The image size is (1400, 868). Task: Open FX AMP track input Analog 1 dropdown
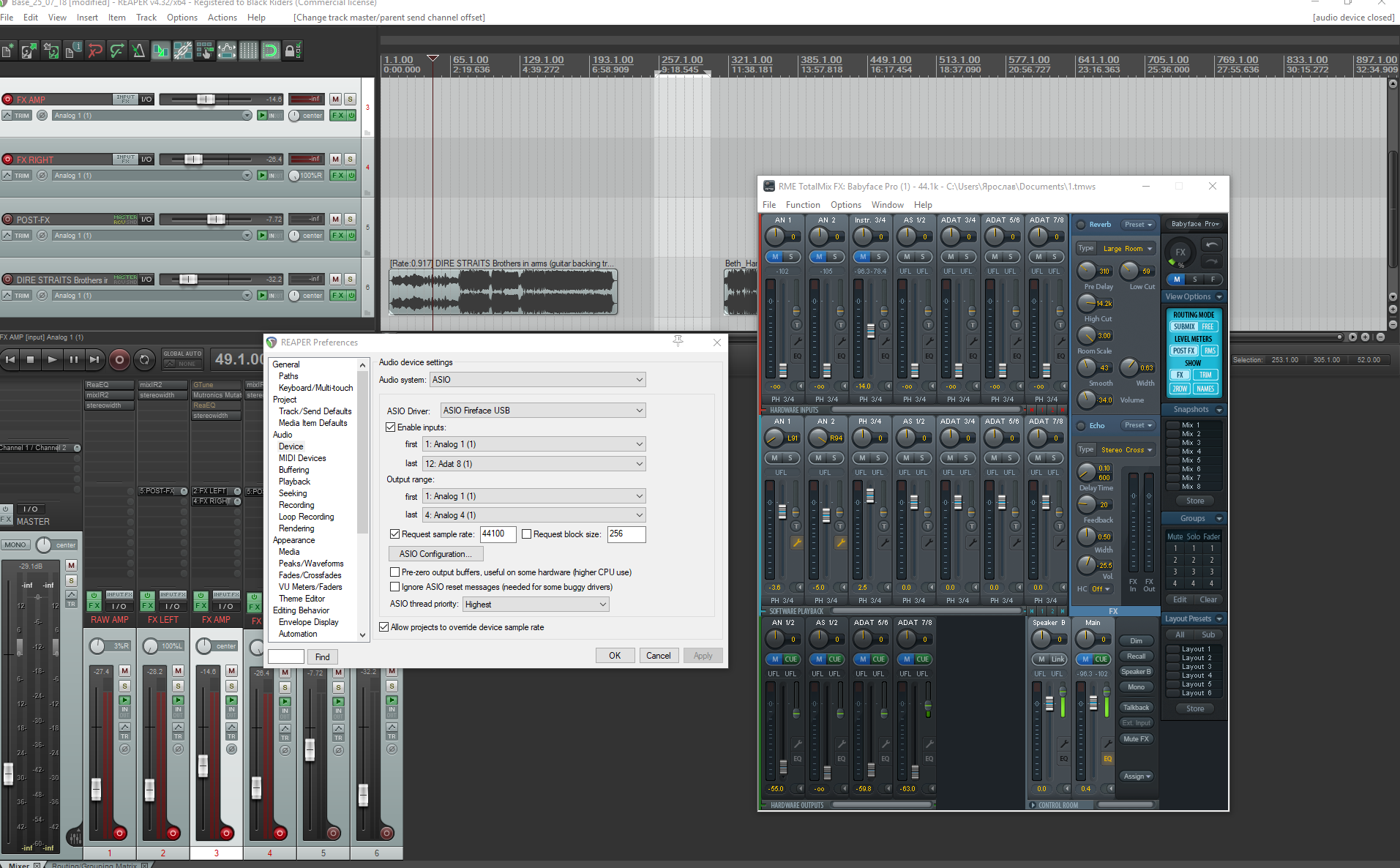(x=151, y=116)
